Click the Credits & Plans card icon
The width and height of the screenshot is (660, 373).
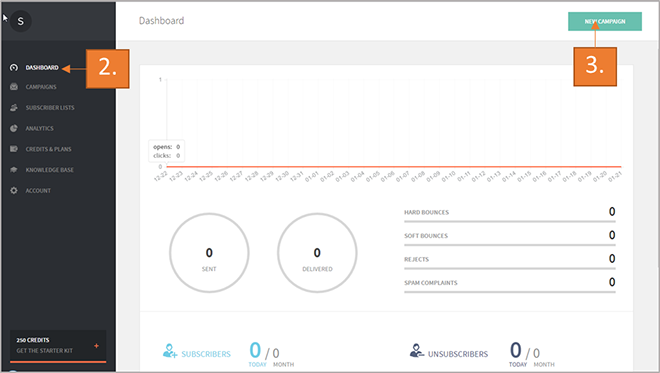click(x=14, y=149)
